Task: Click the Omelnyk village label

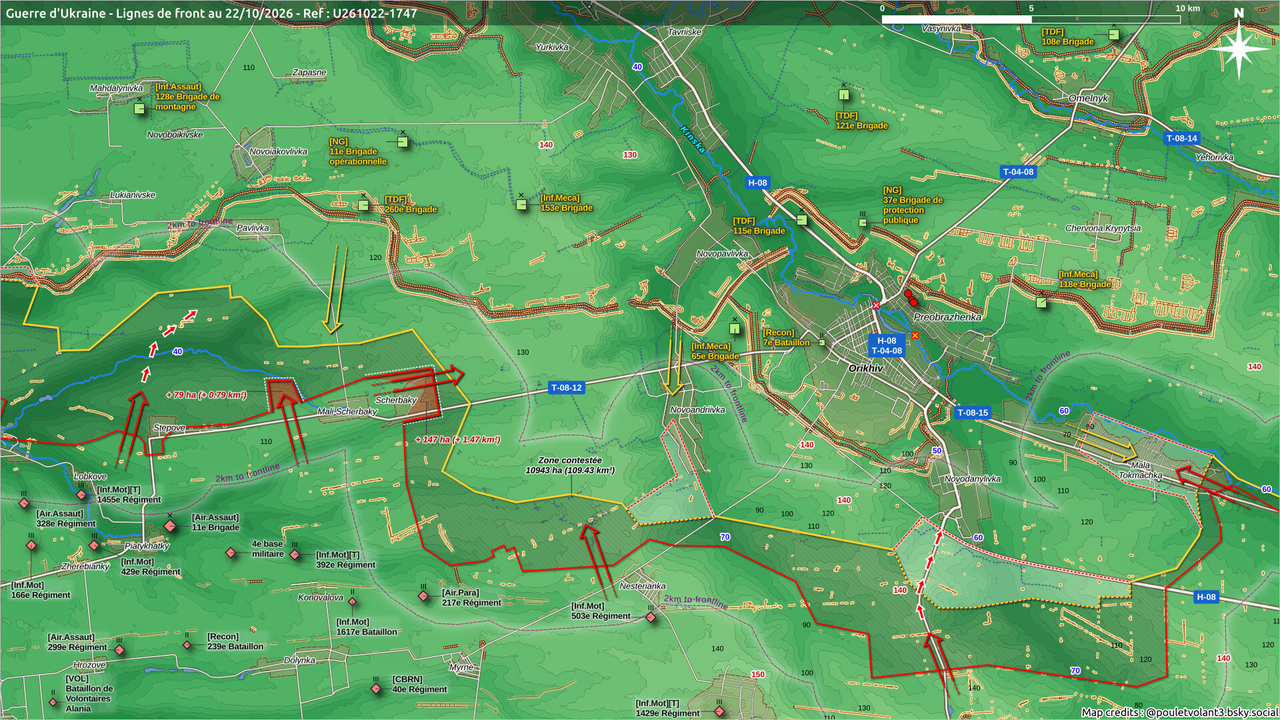Action: (1089, 98)
